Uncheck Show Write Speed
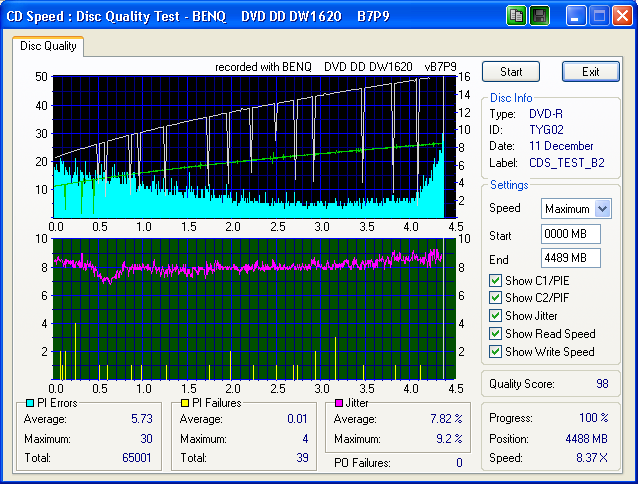 pos(496,352)
